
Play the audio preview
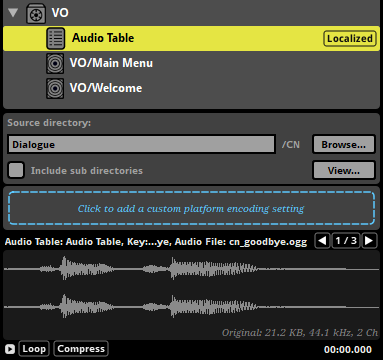tap(10, 349)
